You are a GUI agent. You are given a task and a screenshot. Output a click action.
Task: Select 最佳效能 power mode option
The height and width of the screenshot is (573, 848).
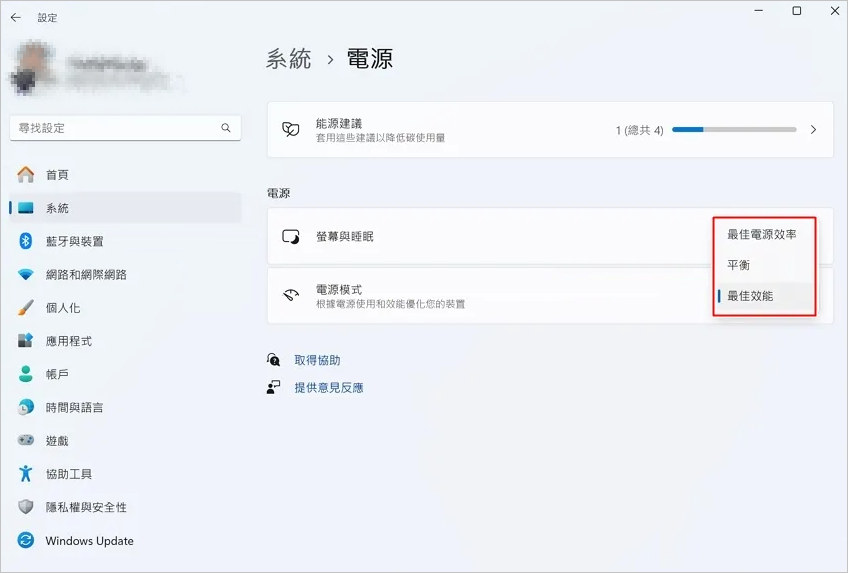coord(764,296)
